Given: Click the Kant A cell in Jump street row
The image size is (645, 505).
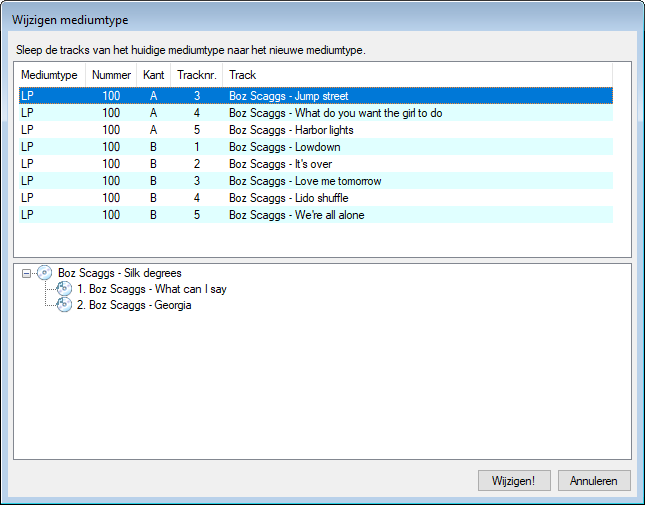Looking at the screenshot, I should click(x=153, y=96).
